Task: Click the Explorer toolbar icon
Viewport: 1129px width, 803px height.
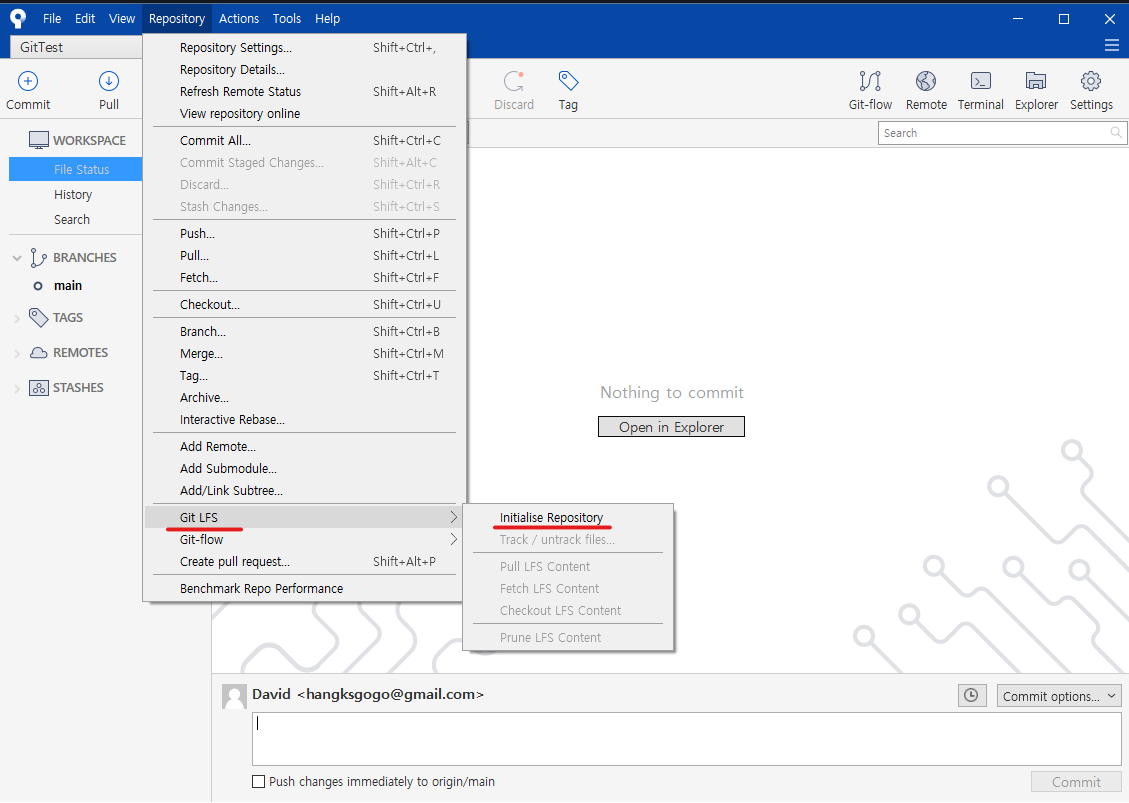Action: pyautogui.click(x=1035, y=88)
